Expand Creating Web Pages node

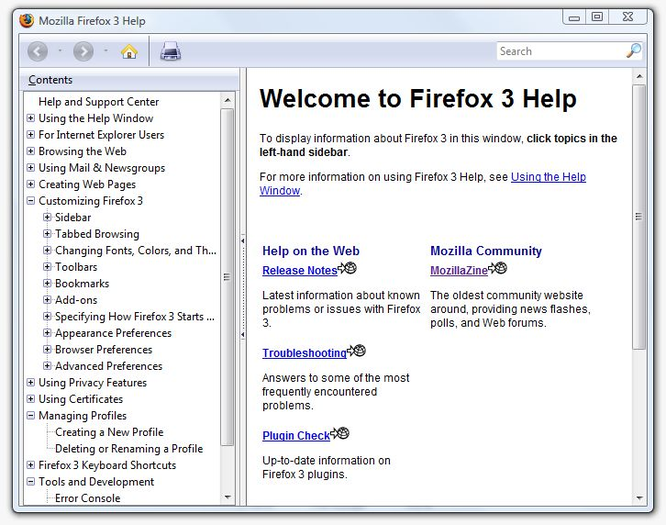[x=31, y=184]
